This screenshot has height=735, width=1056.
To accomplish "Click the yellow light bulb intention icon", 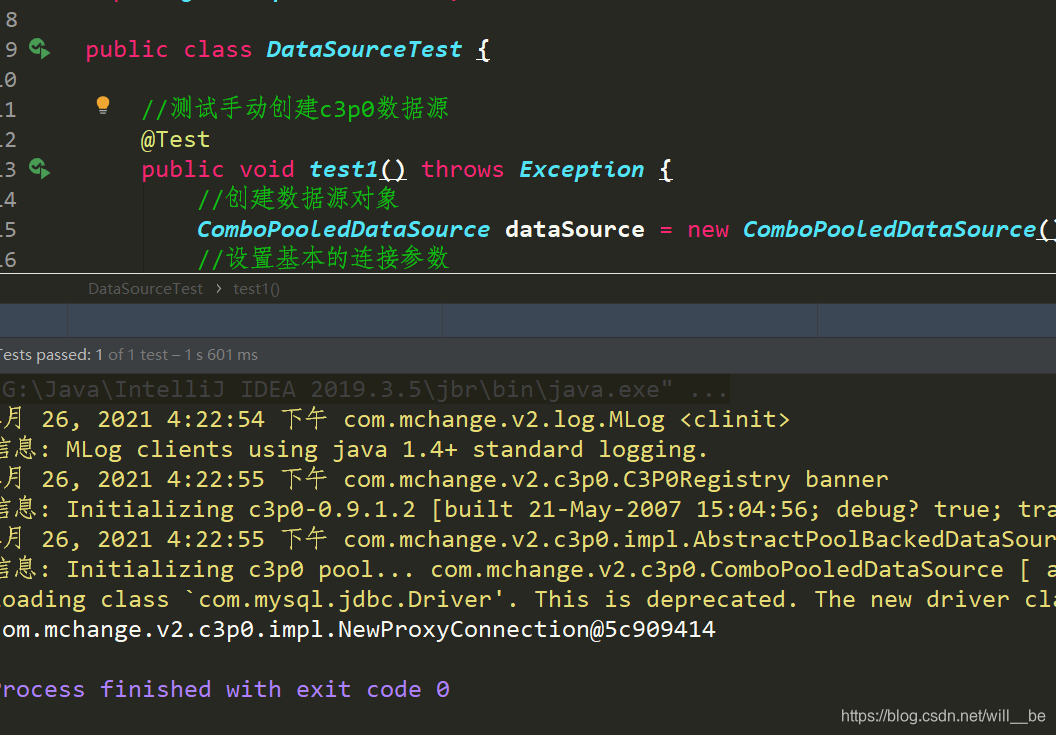I will click(x=102, y=105).
